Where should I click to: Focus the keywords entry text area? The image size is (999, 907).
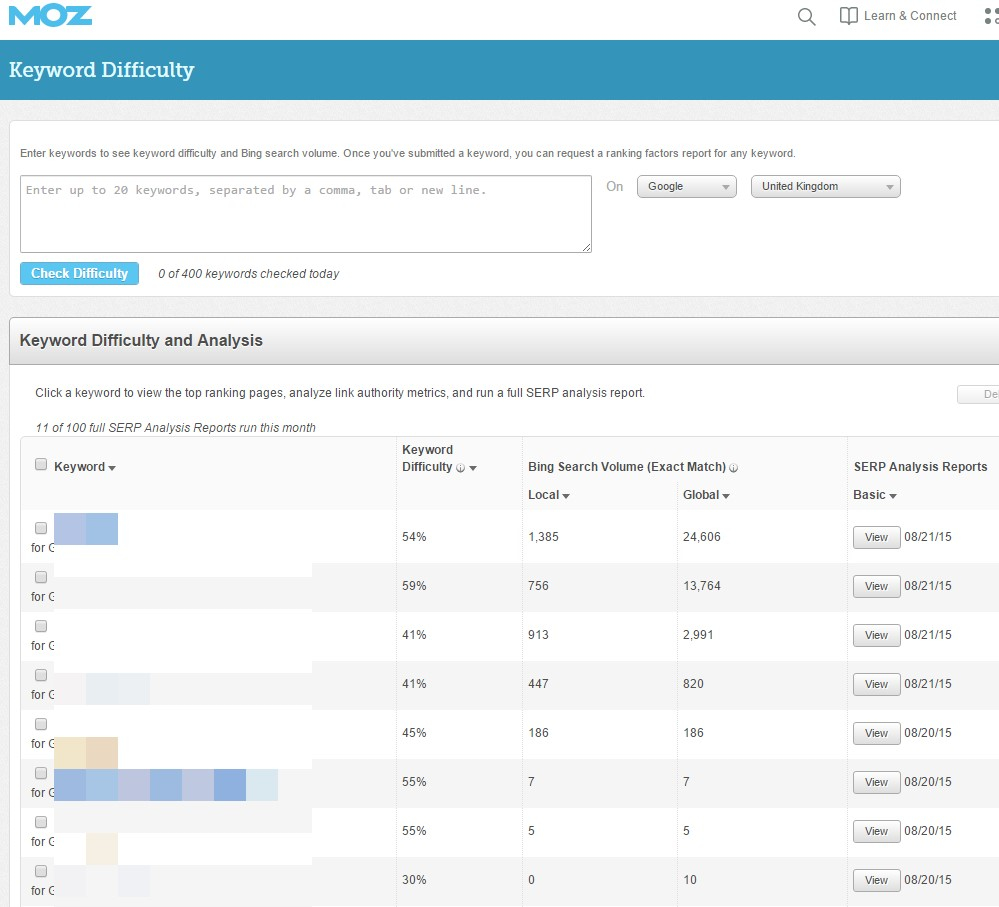point(305,214)
